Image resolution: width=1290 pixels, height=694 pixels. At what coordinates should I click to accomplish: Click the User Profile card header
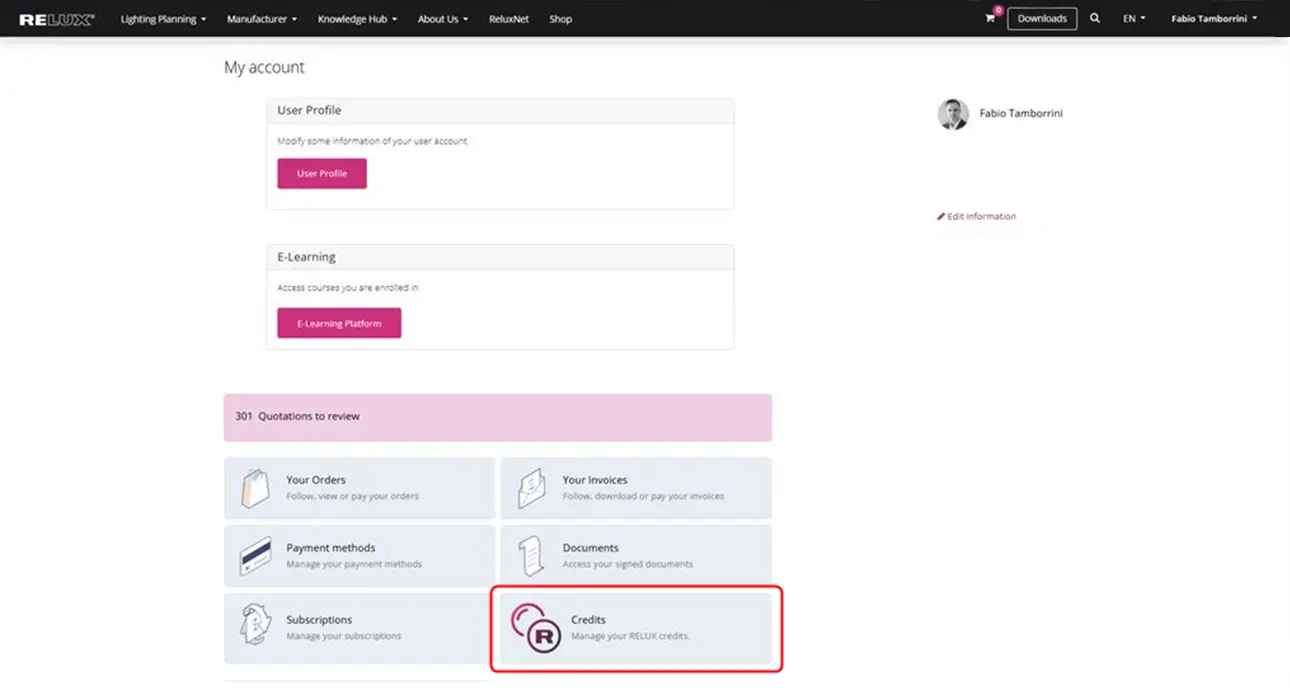[500, 110]
